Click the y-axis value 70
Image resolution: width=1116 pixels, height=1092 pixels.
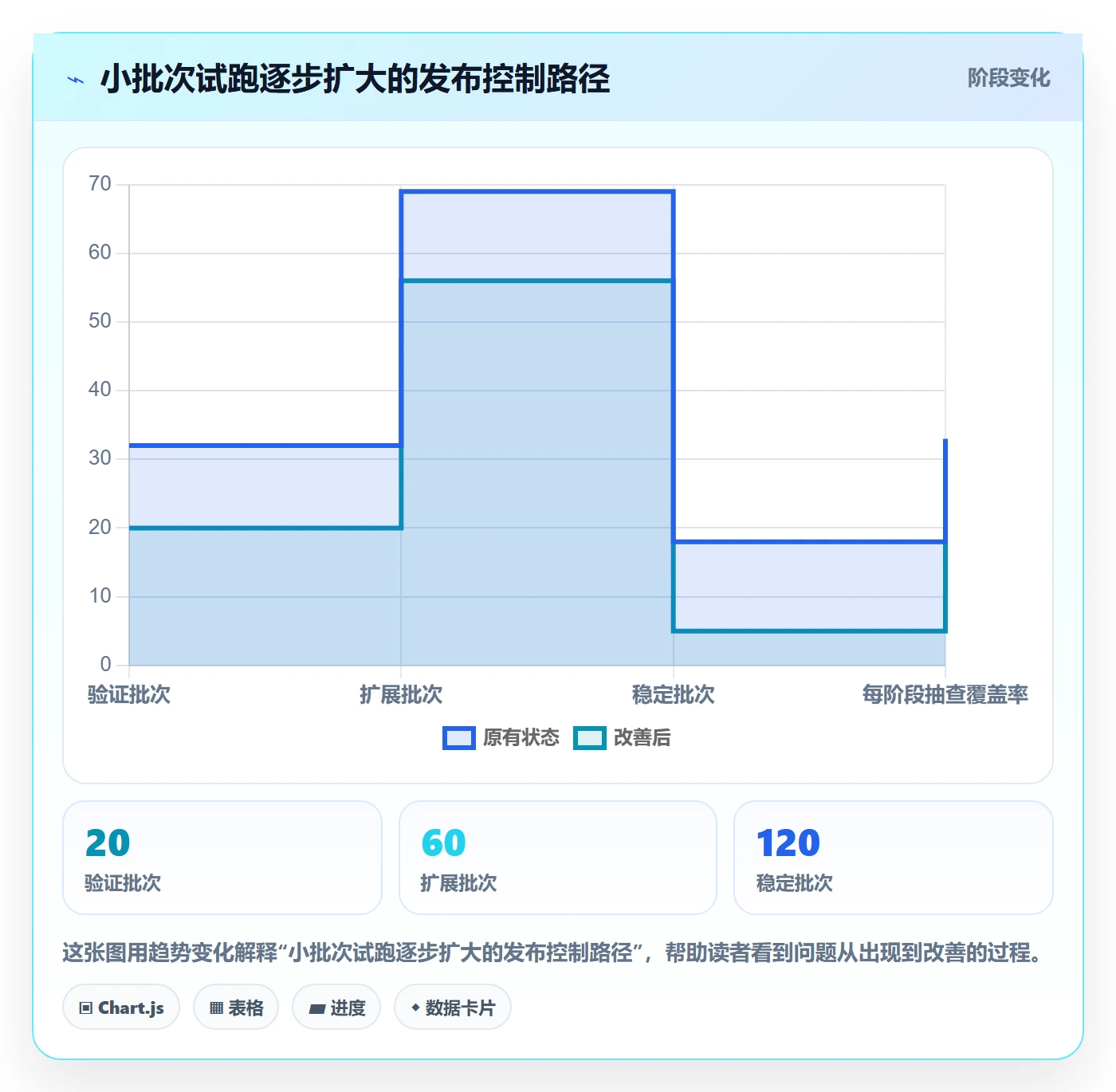100,184
